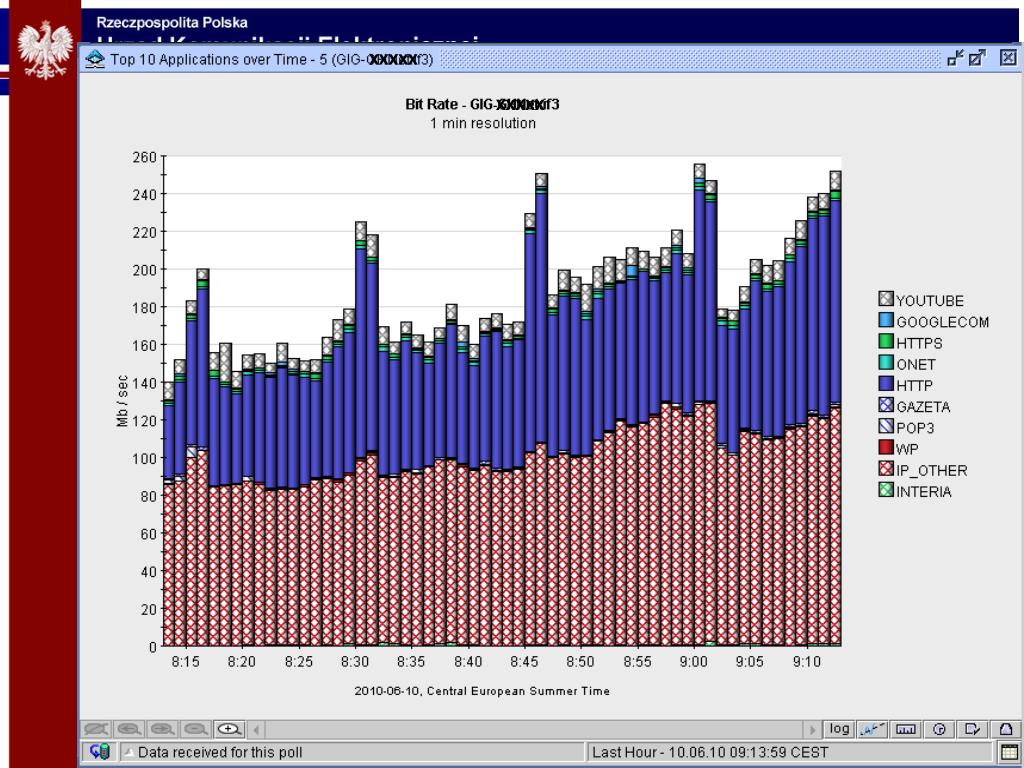Click the GAZETA legend swatch
This screenshot has width=1024, height=768.
click(x=886, y=405)
